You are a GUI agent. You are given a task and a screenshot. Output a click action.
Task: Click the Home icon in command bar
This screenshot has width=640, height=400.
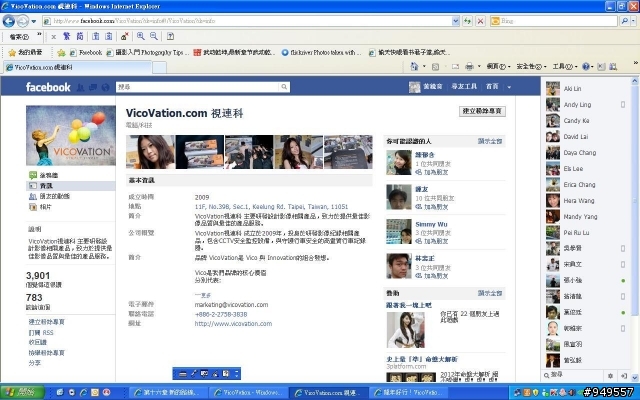414,66
